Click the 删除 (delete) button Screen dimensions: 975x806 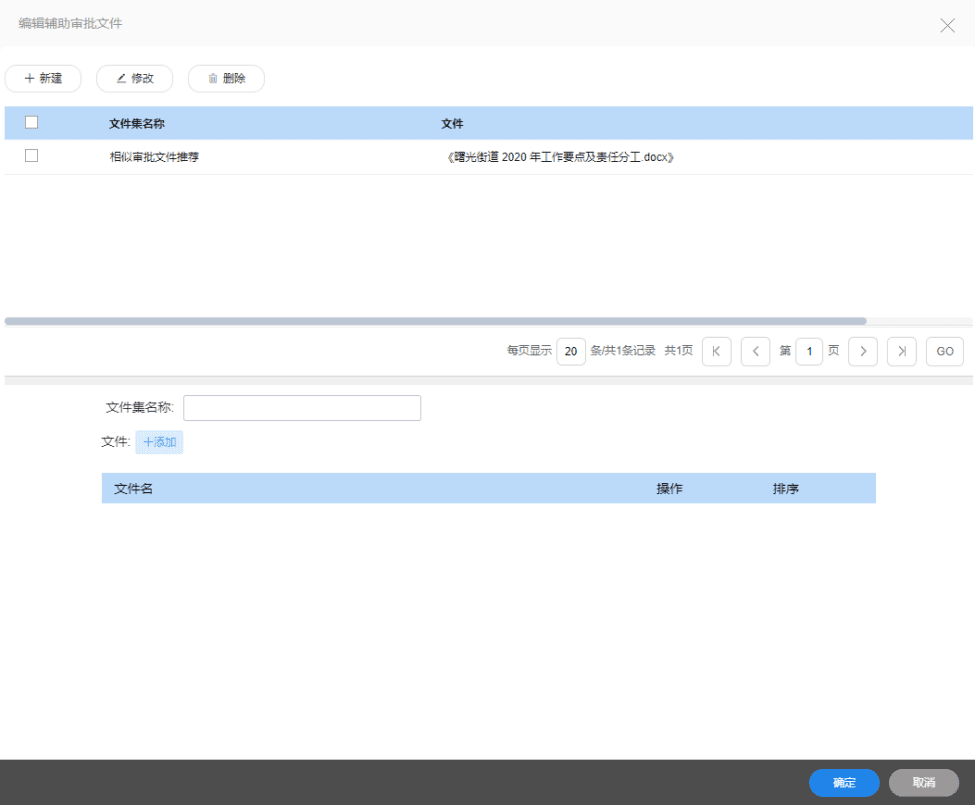[x=226, y=78]
